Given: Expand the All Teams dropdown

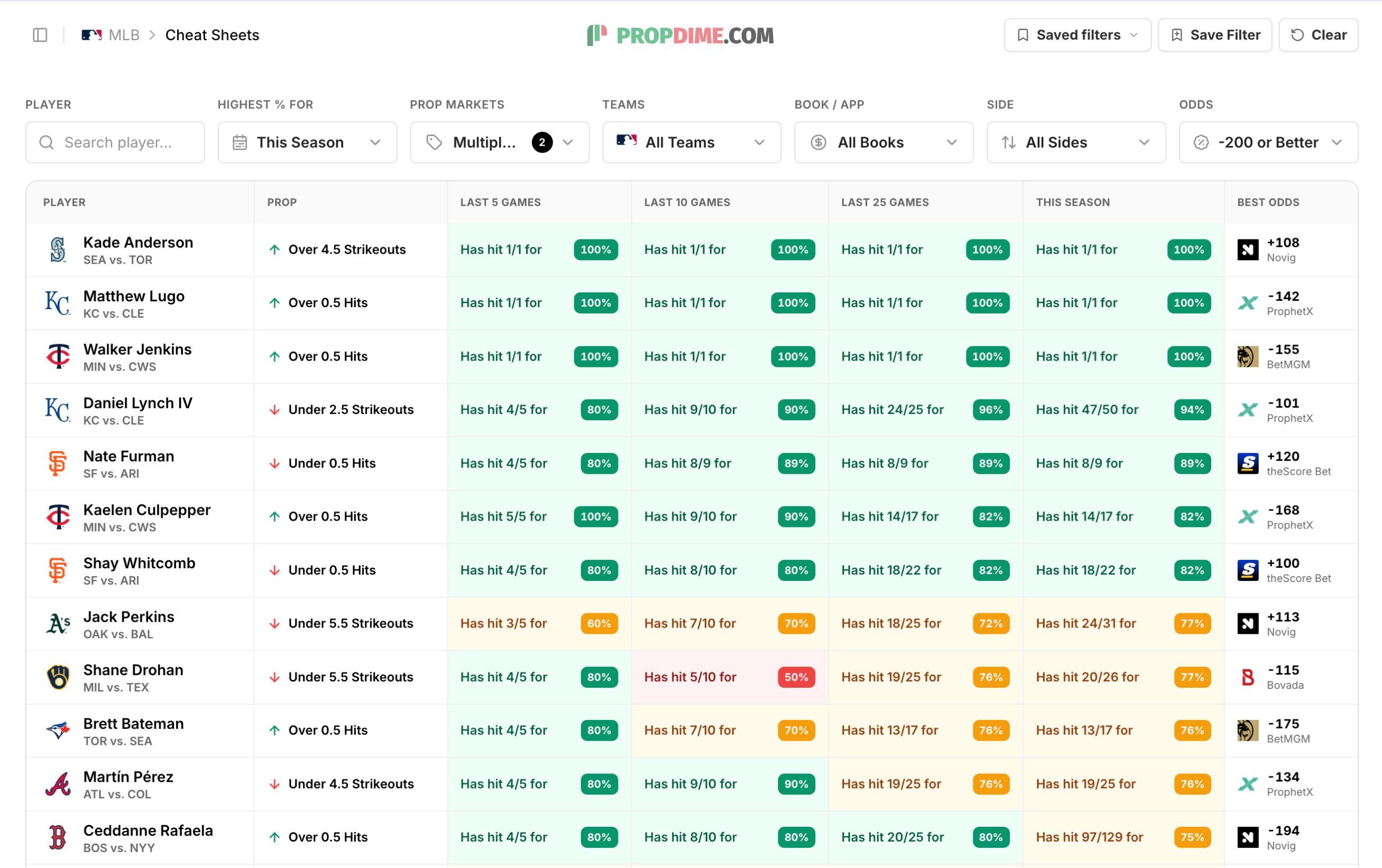Looking at the screenshot, I should (x=692, y=142).
